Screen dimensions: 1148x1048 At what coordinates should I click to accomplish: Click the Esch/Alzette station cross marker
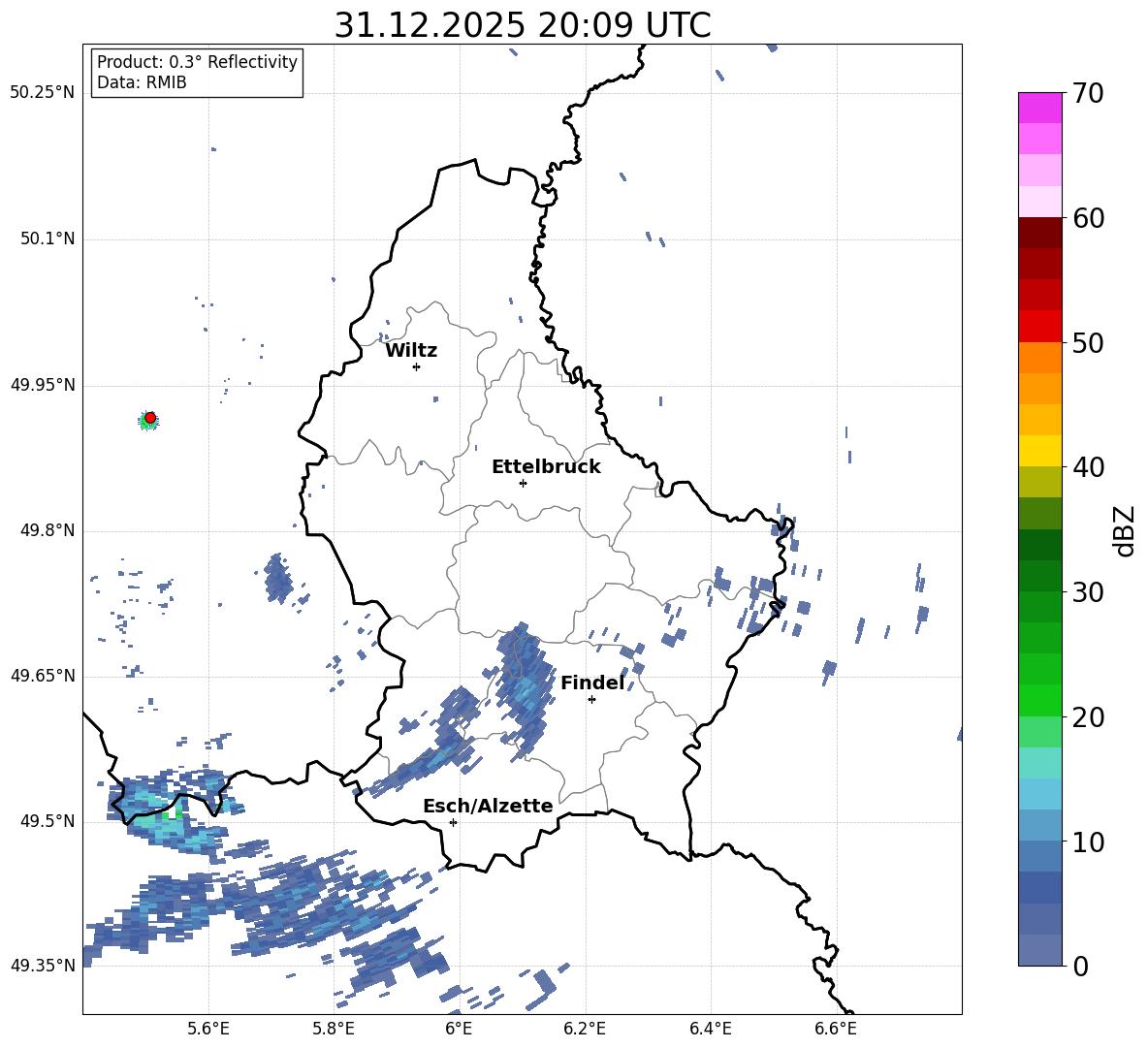(x=453, y=822)
